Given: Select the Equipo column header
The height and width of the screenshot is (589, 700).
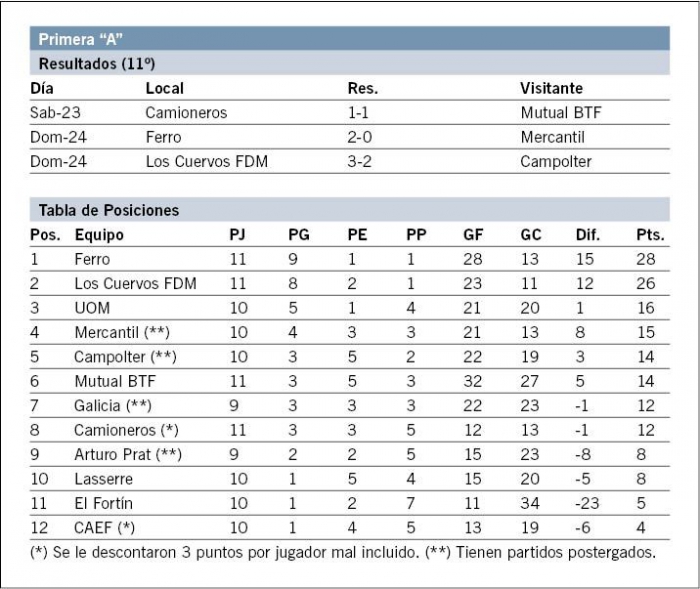Looking at the screenshot, I should click(99, 235).
